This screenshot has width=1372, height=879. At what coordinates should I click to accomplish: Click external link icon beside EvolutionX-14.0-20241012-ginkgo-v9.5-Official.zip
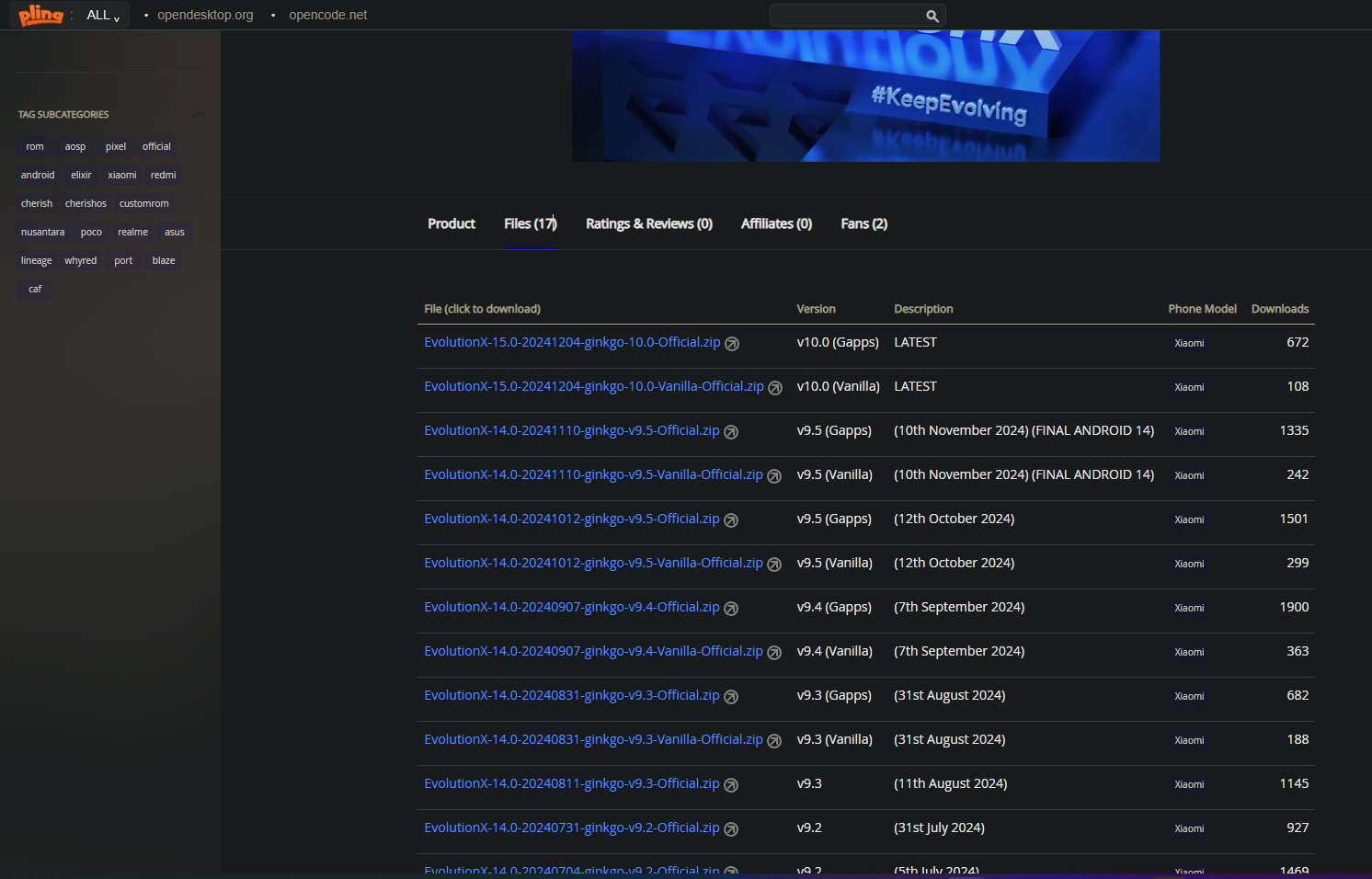(x=731, y=520)
